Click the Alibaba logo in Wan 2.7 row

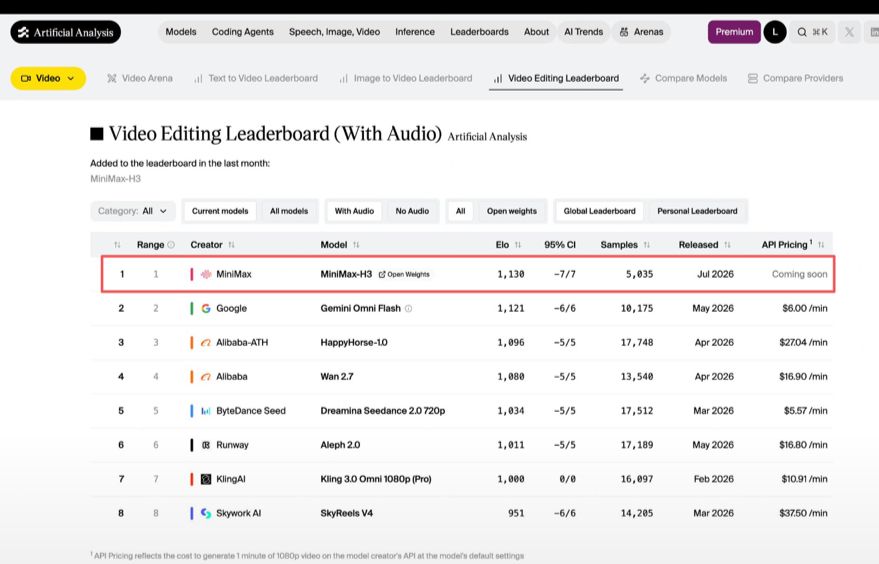pos(206,377)
